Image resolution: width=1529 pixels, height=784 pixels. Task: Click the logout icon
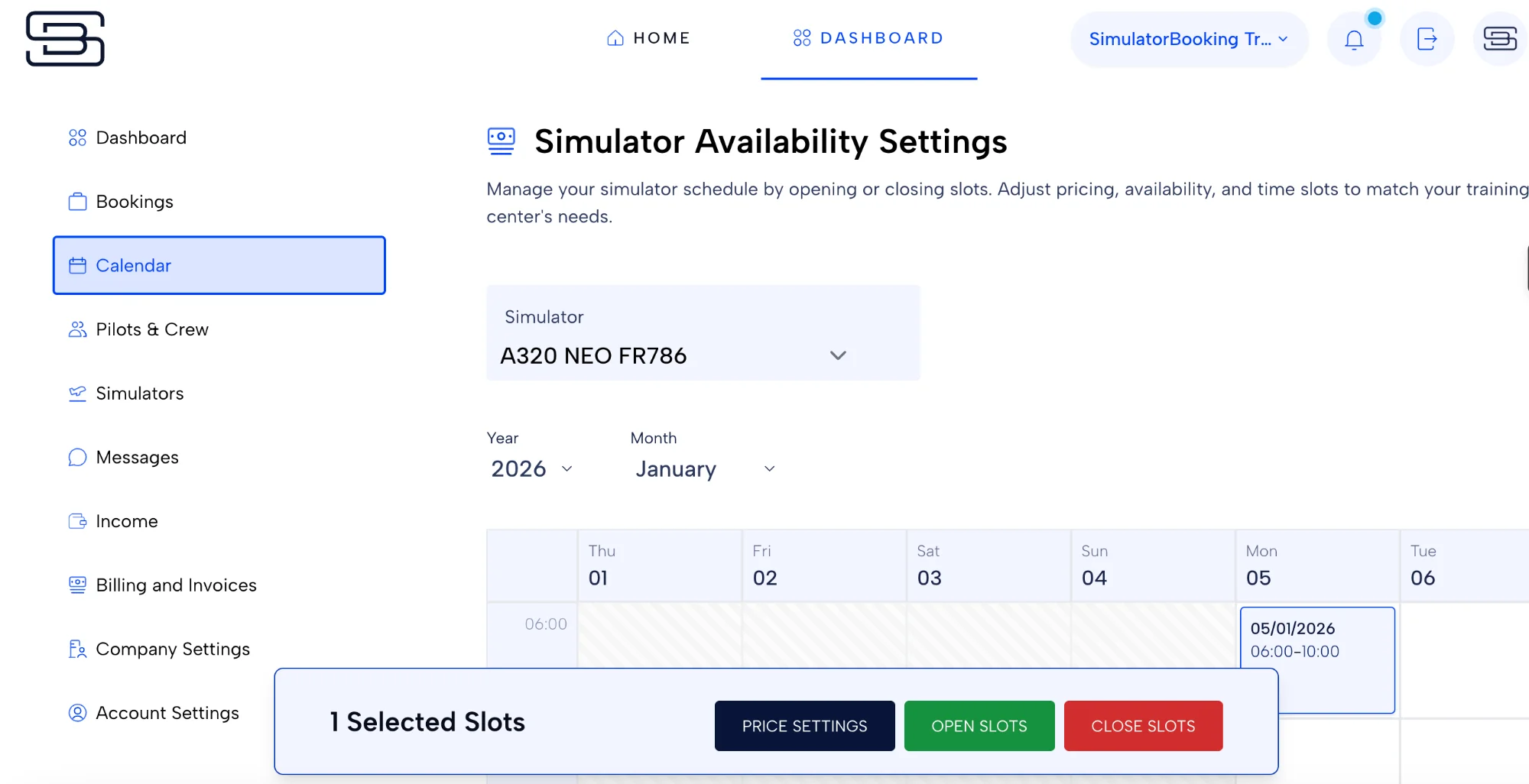[x=1427, y=39]
